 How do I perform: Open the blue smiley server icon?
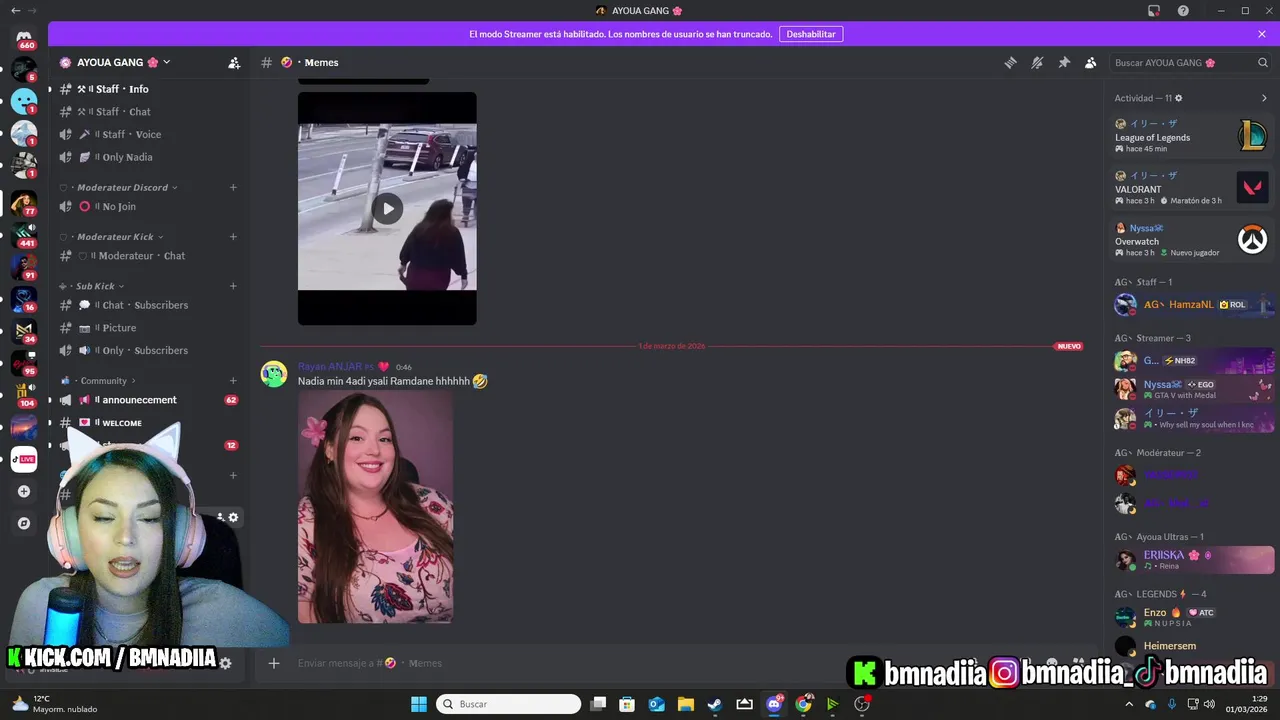tap(24, 101)
